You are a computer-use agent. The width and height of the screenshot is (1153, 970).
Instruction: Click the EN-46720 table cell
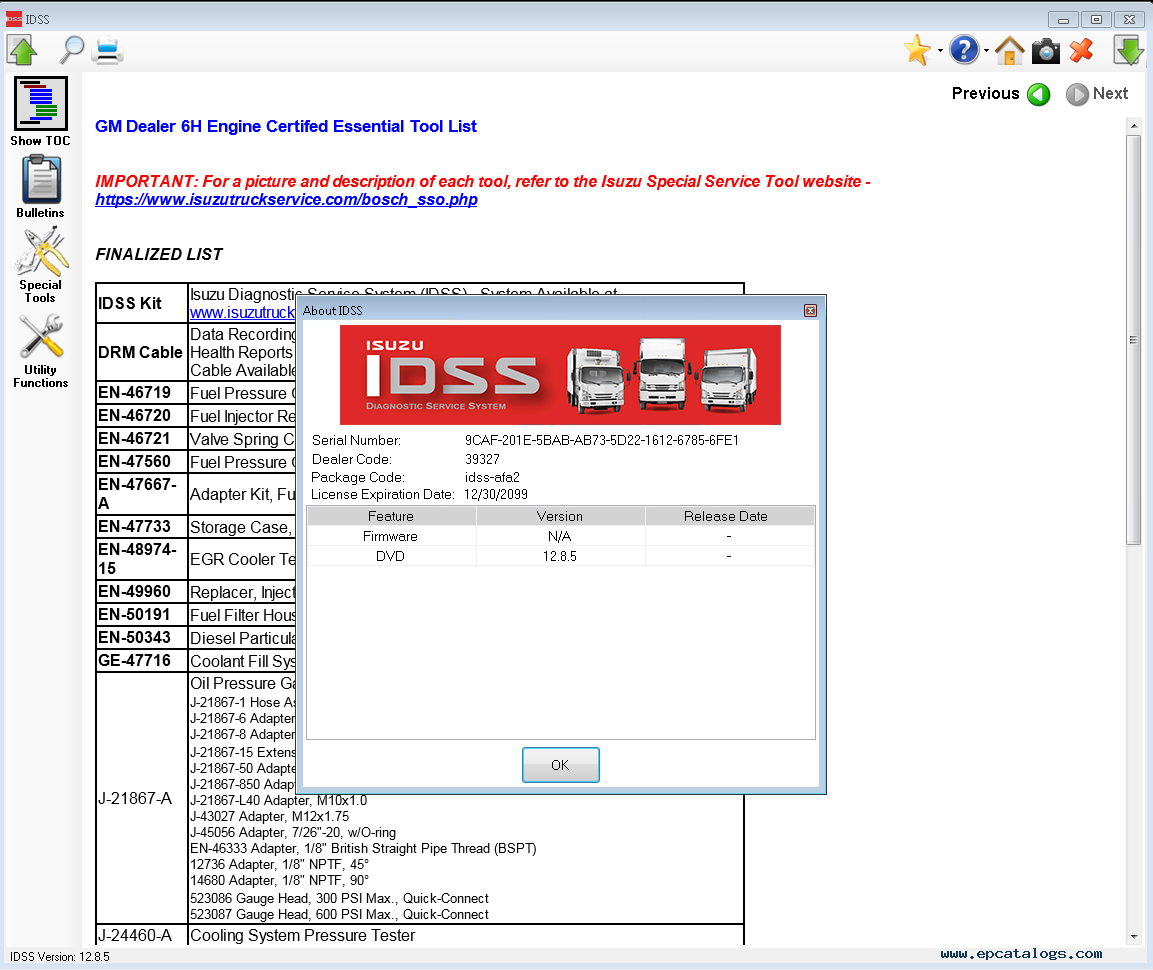[142, 416]
